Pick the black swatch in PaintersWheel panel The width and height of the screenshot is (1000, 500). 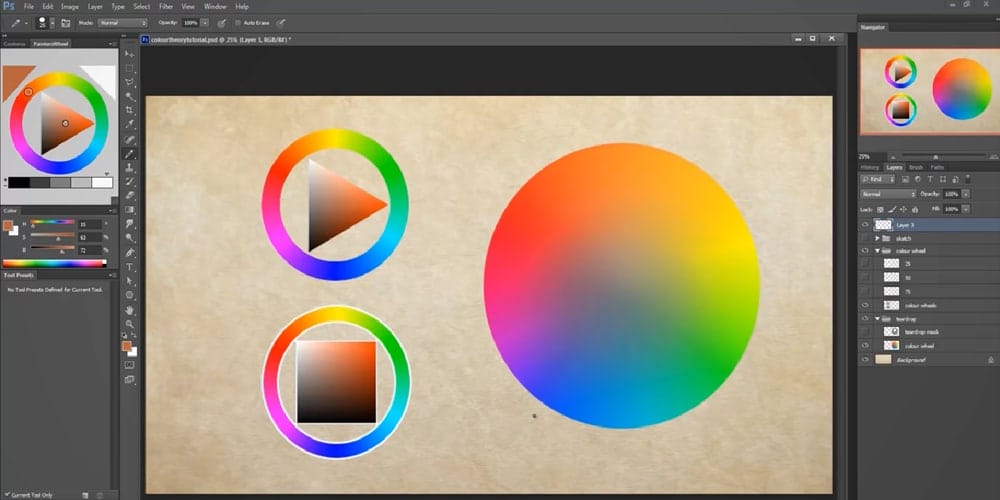19,182
